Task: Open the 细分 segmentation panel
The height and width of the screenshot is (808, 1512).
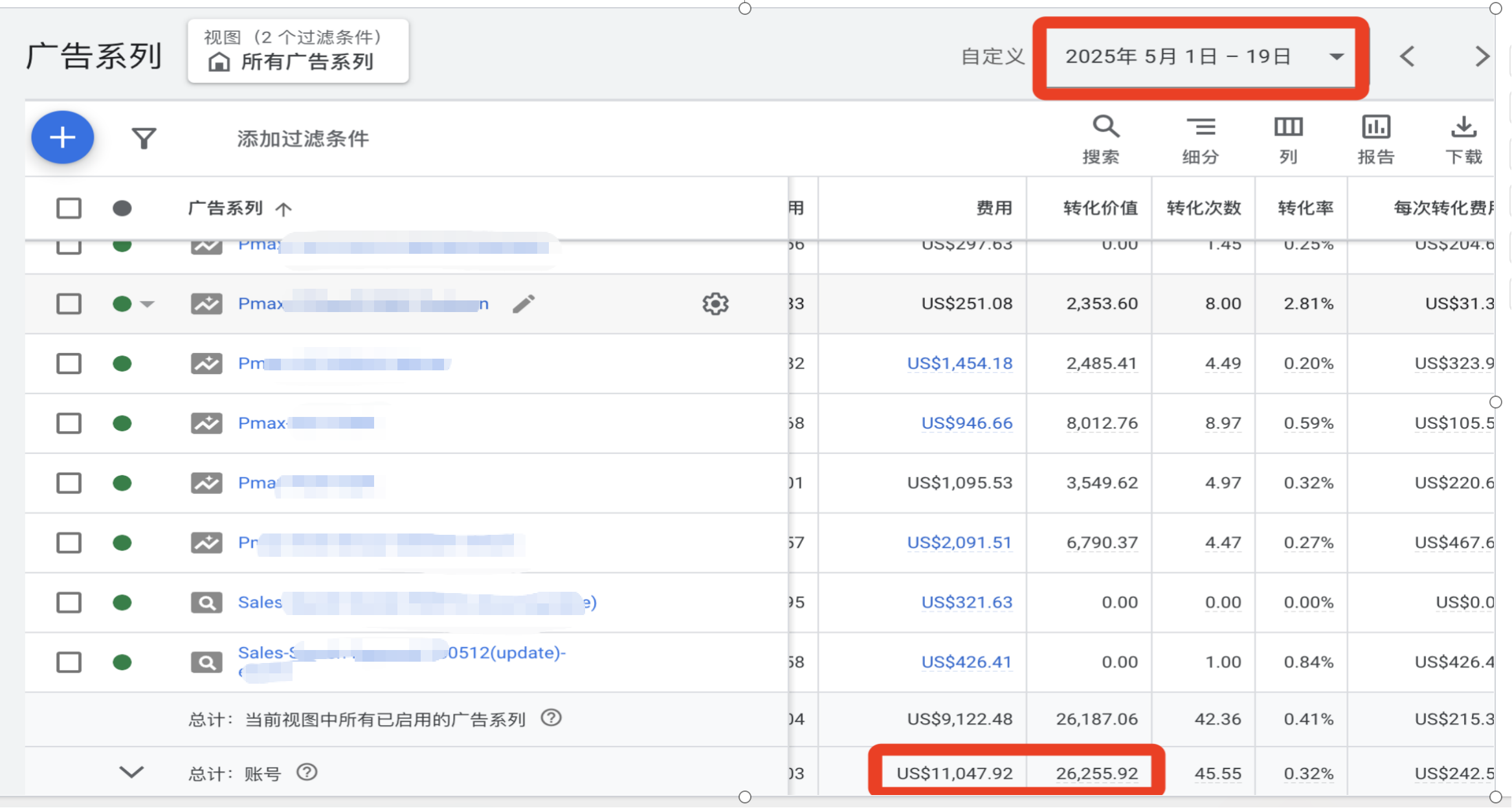Action: [x=1201, y=137]
